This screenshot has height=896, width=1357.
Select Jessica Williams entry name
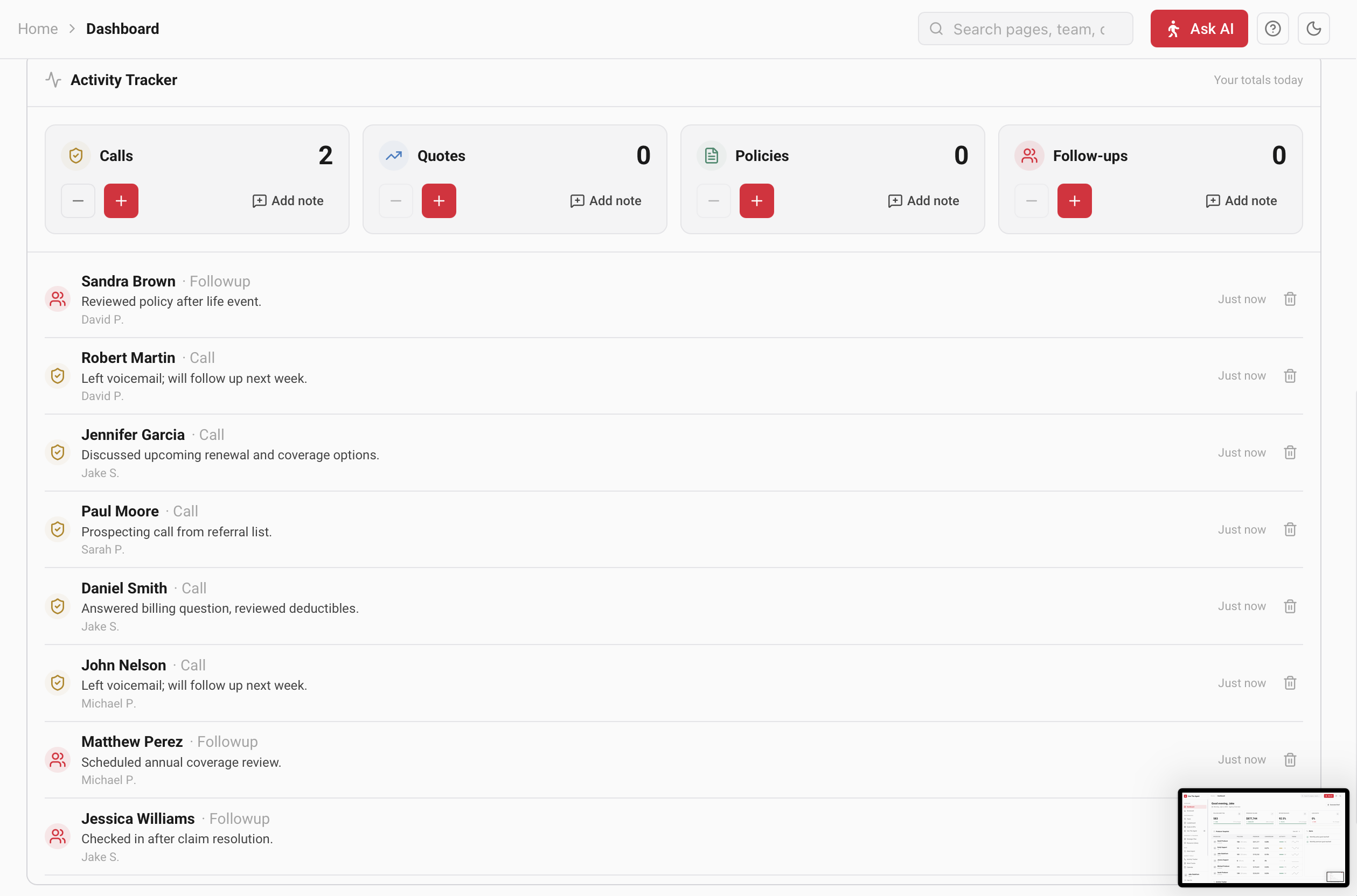(138, 819)
